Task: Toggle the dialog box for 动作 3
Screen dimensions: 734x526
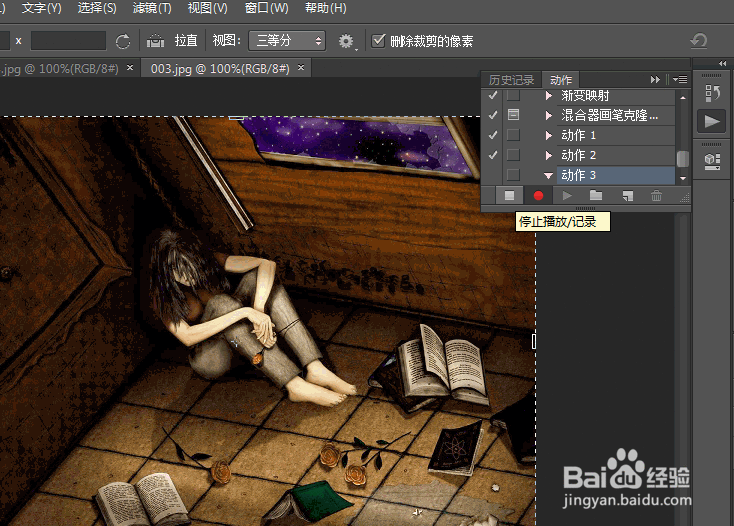Action: click(x=514, y=175)
